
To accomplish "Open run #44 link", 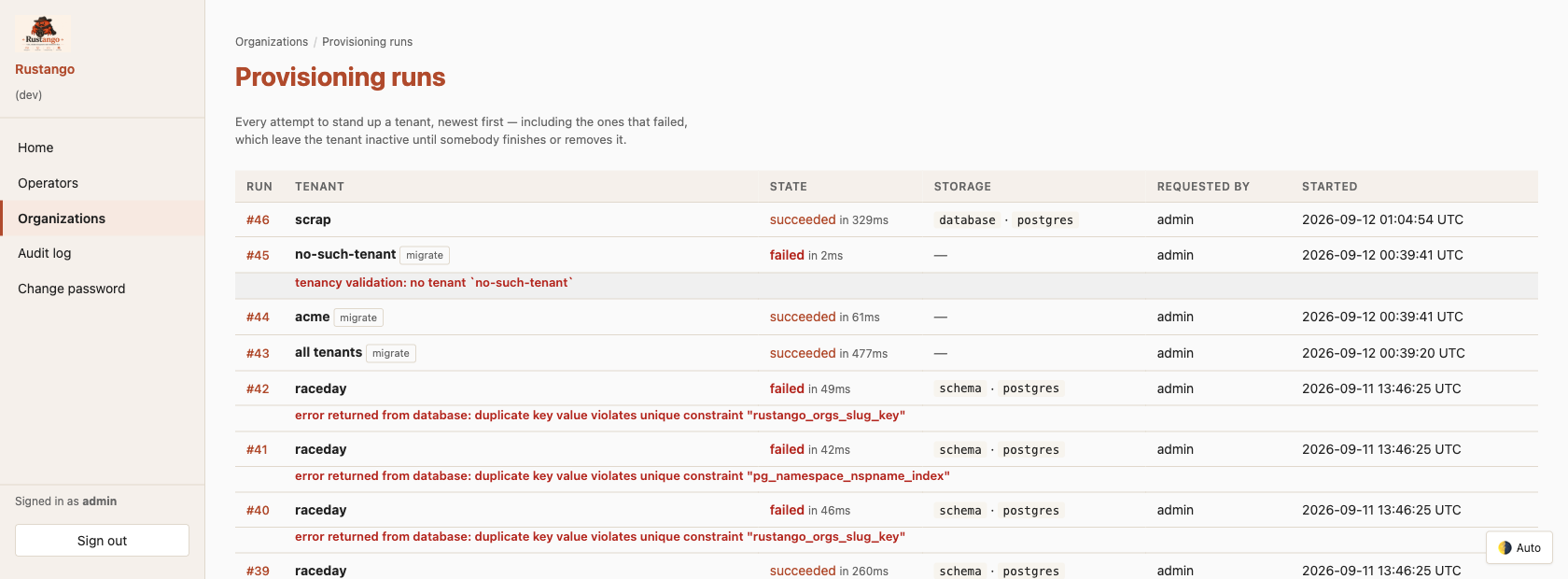I will pyautogui.click(x=258, y=318).
